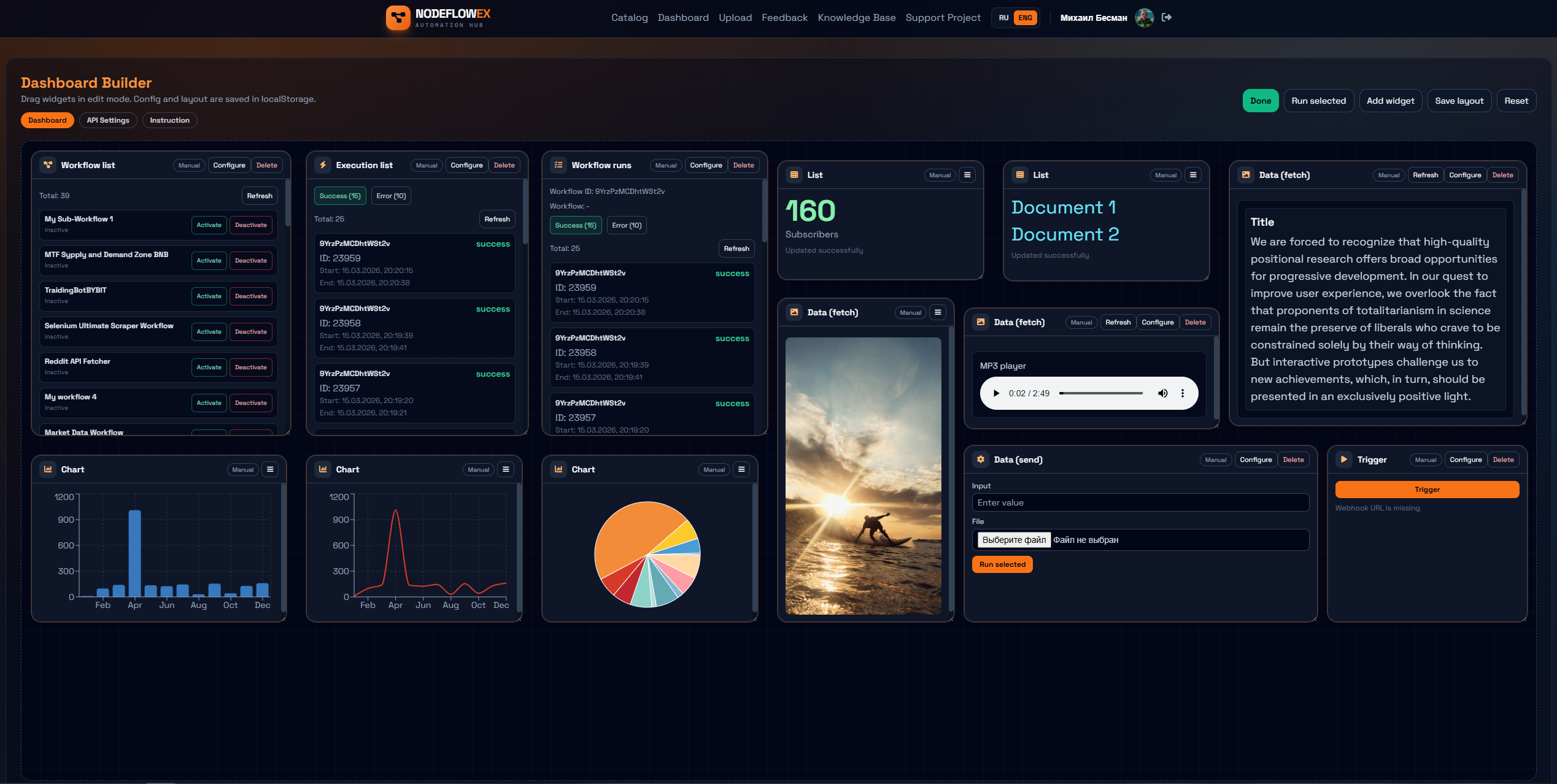Click the bar-chart icon on Chart widget header
The width and height of the screenshot is (1557, 784).
click(48, 469)
